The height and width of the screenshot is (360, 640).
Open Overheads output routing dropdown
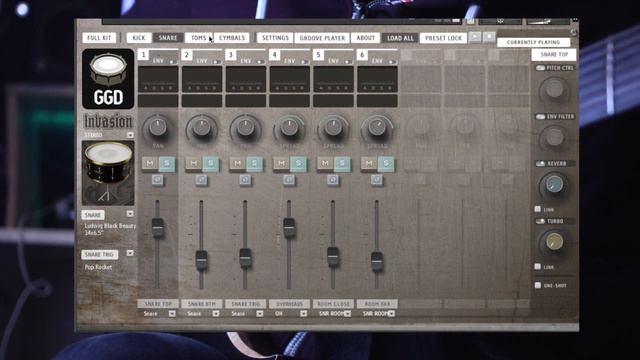pos(303,313)
